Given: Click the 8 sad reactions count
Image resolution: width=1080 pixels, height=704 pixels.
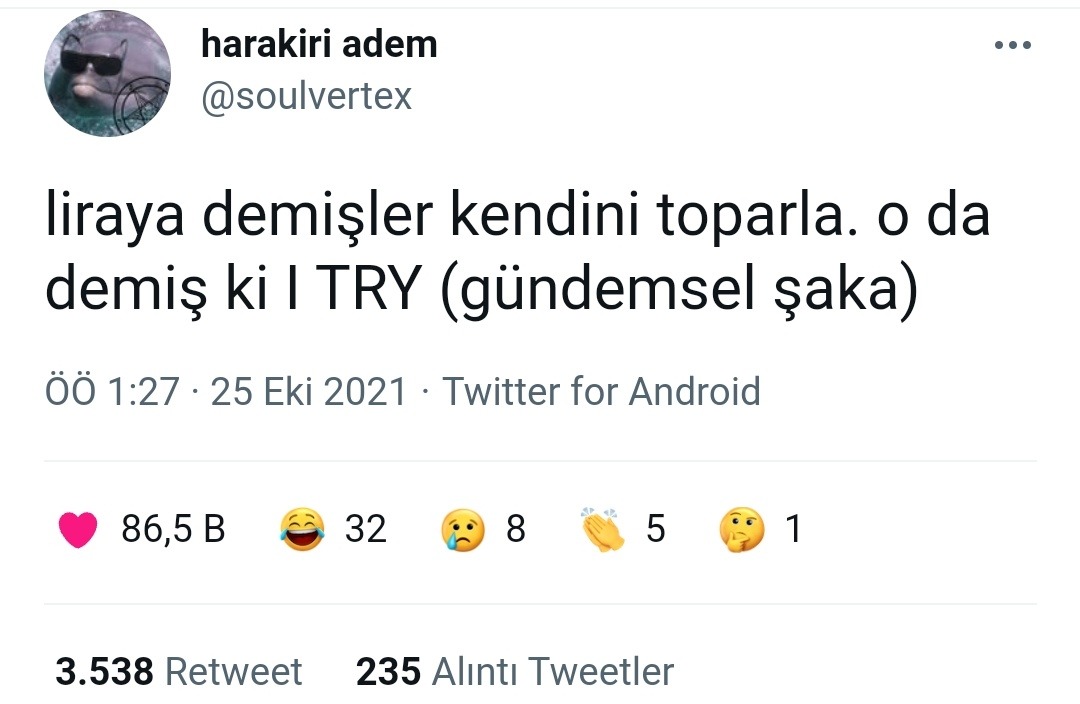Looking at the screenshot, I should coord(515,529).
